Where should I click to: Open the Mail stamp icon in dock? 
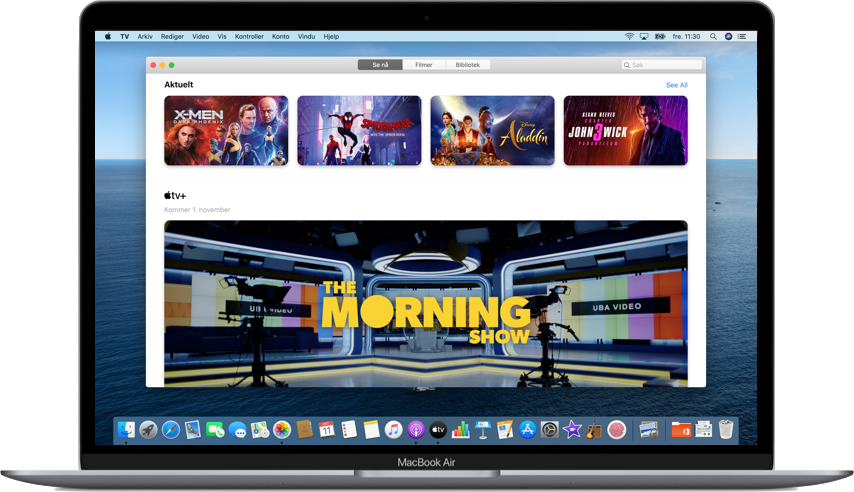click(x=193, y=430)
